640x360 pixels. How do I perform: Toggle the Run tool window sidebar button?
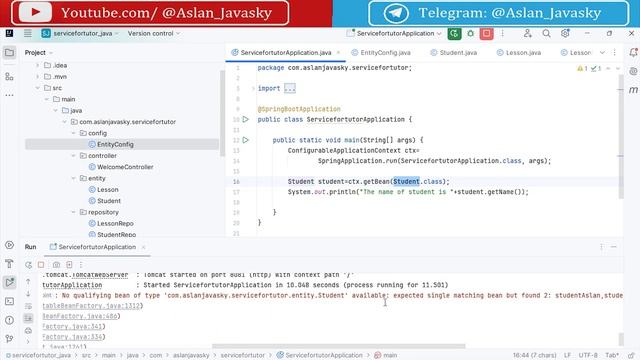coord(9,282)
